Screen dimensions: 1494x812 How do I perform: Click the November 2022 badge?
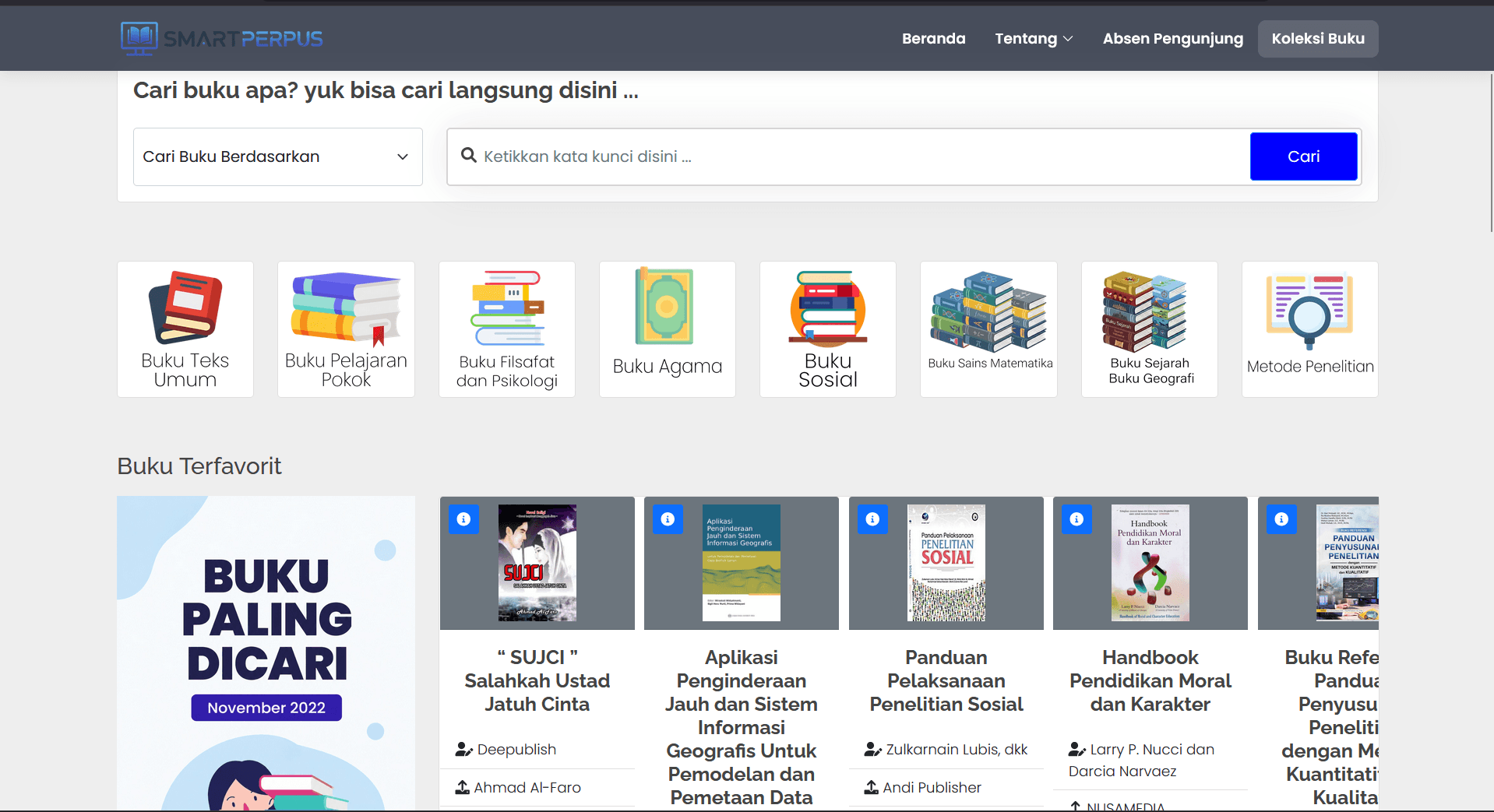[x=266, y=708]
